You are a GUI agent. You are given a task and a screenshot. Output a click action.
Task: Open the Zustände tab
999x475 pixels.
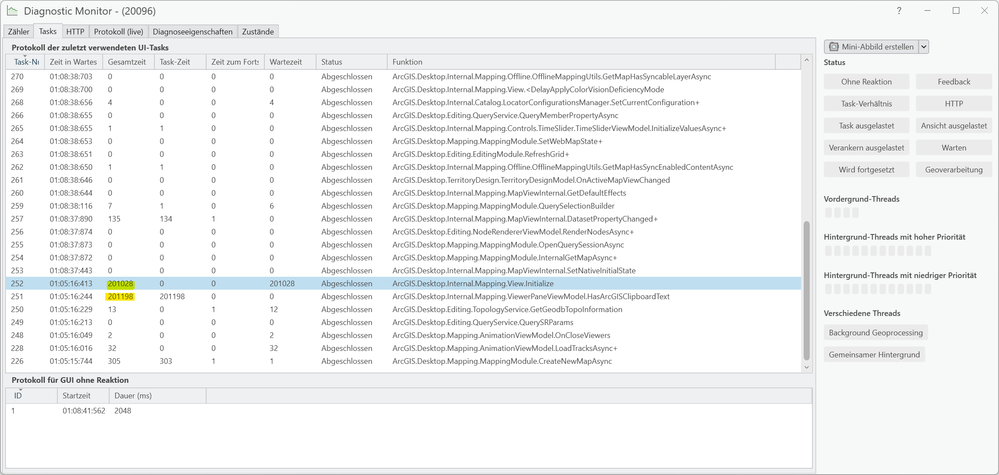[x=257, y=32]
